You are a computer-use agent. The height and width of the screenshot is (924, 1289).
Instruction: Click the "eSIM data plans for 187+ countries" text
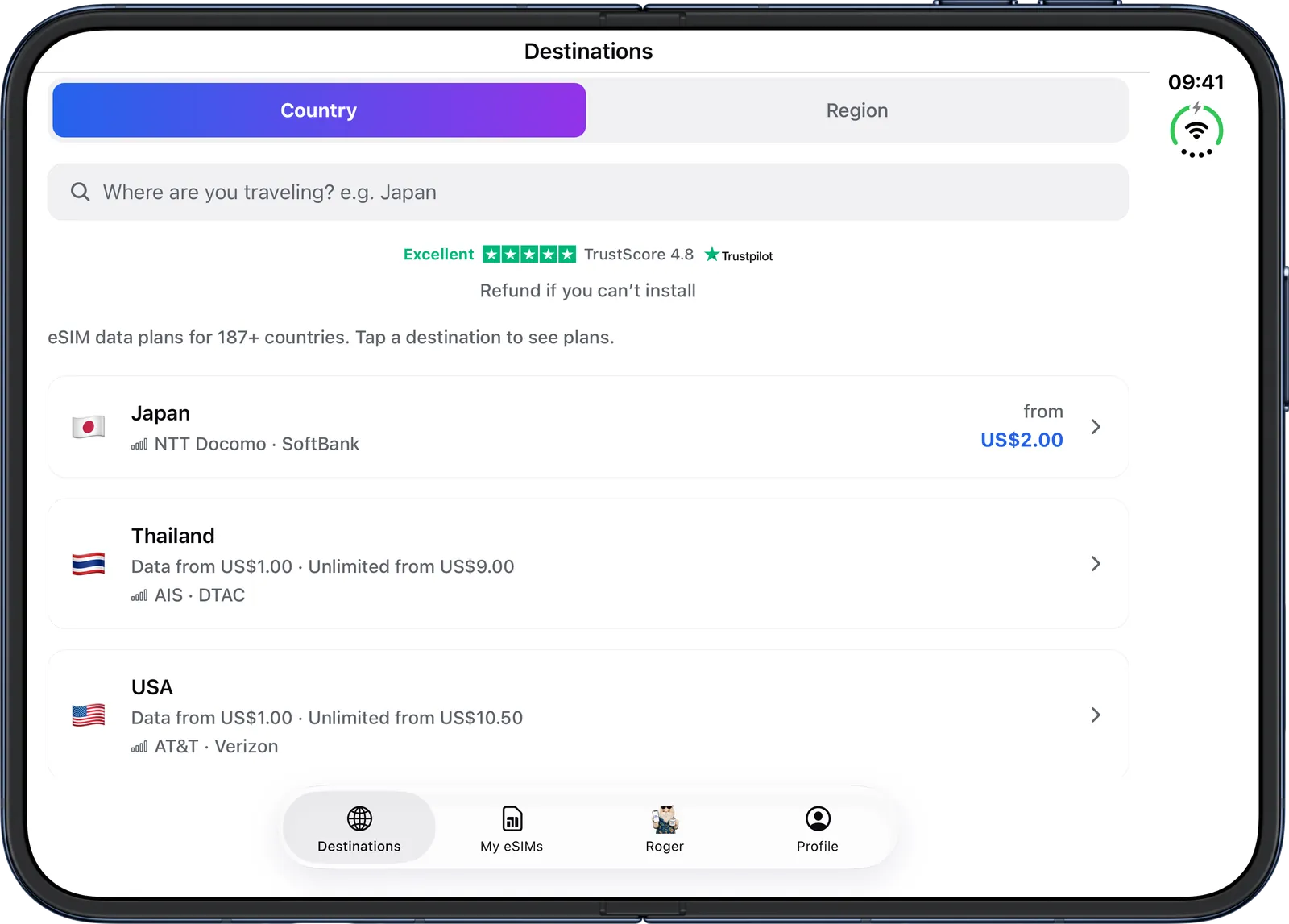point(331,338)
